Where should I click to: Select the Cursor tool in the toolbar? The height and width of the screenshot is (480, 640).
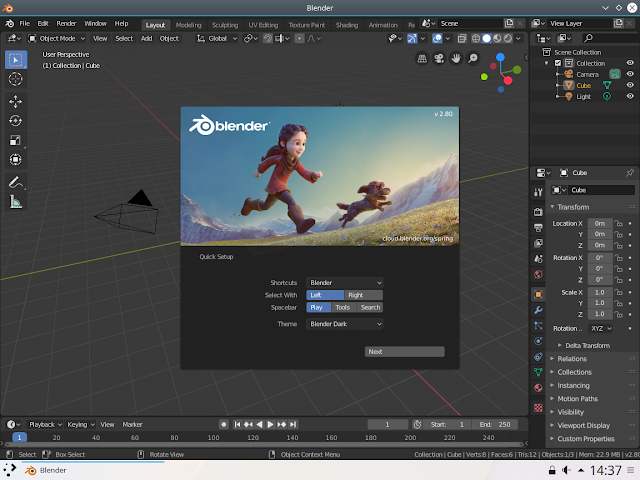point(16,78)
